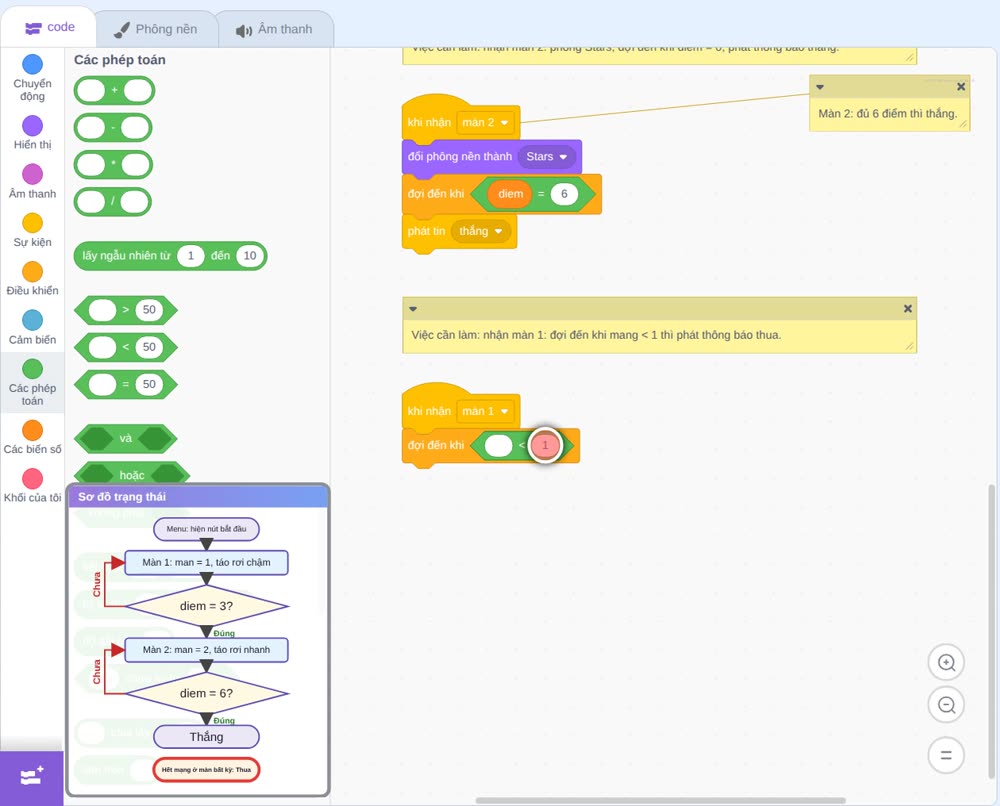Click the vertical workspace scrollbar
The image size is (1000, 806).
pyautogui.click(x=991, y=631)
